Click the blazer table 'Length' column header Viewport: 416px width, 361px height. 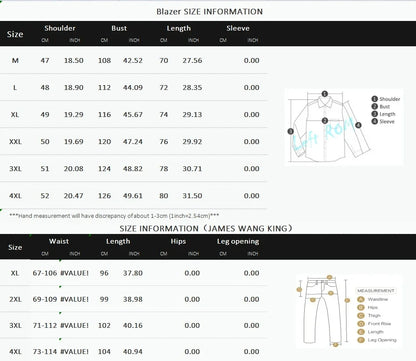pos(179,28)
